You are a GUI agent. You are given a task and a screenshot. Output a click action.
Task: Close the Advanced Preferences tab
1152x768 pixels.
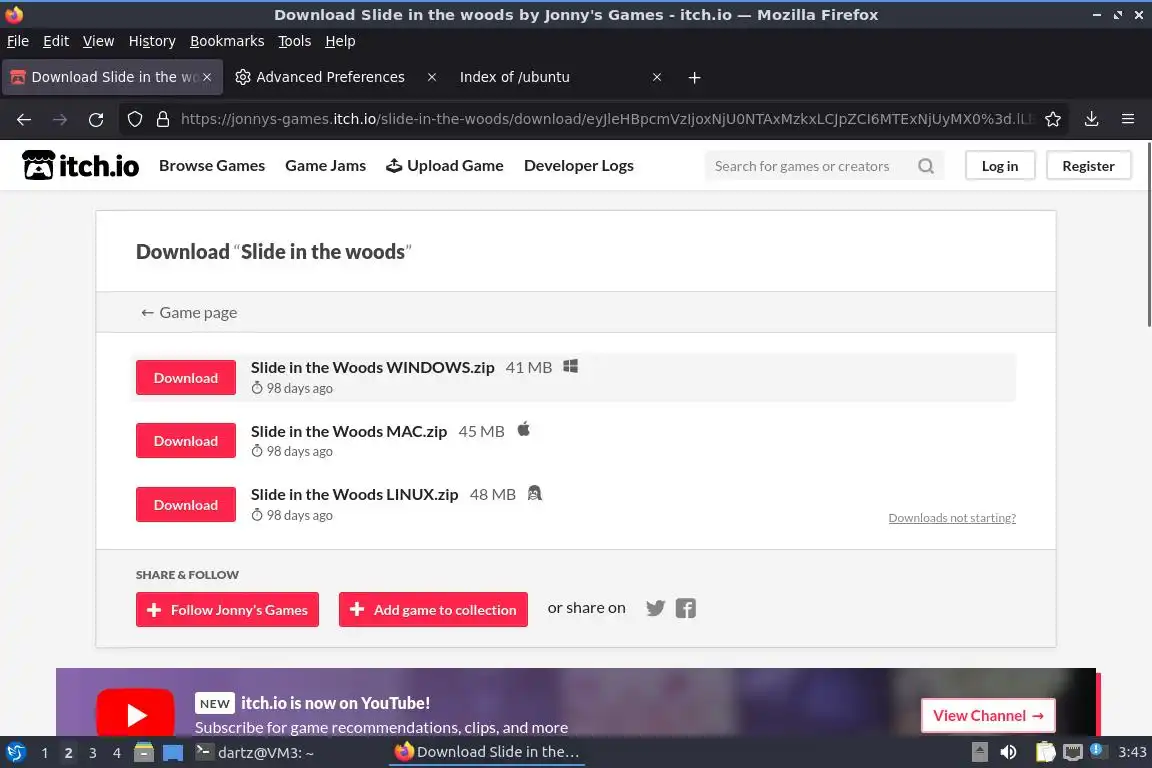pyautogui.click(x=432, y=77)
